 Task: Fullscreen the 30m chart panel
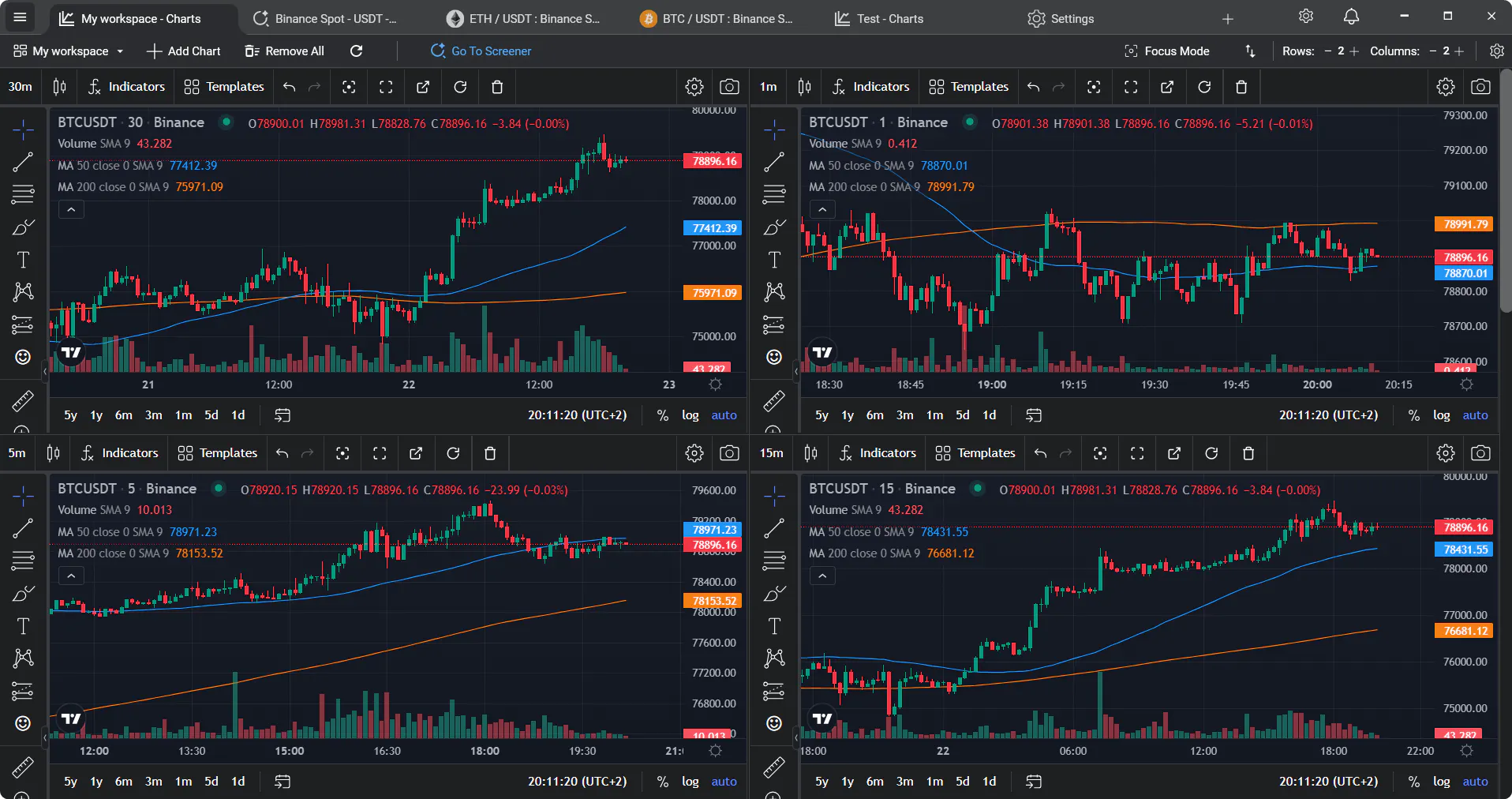click(386, 87)
